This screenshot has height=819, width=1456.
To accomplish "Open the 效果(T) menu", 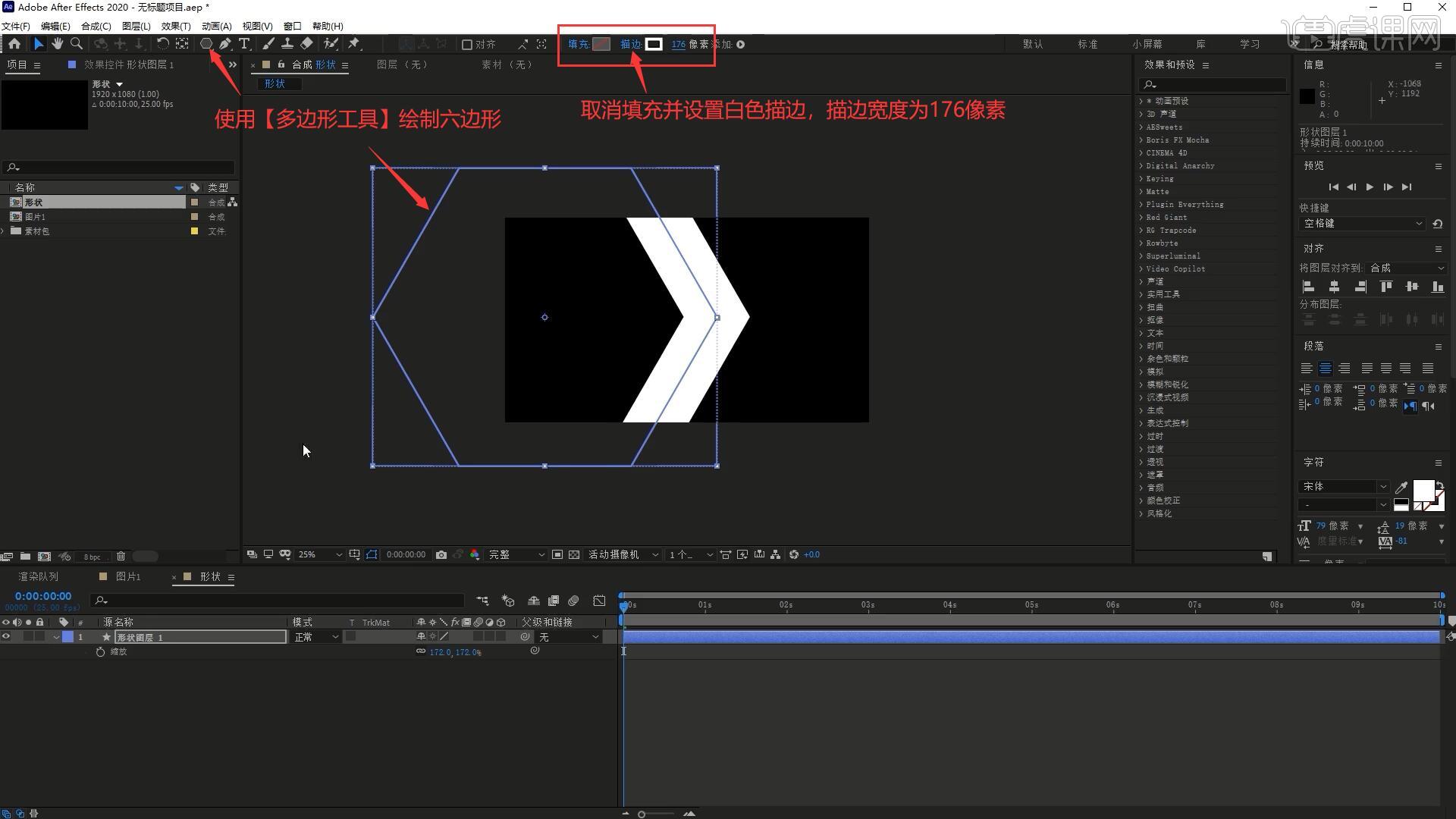I will pos(175,26).
